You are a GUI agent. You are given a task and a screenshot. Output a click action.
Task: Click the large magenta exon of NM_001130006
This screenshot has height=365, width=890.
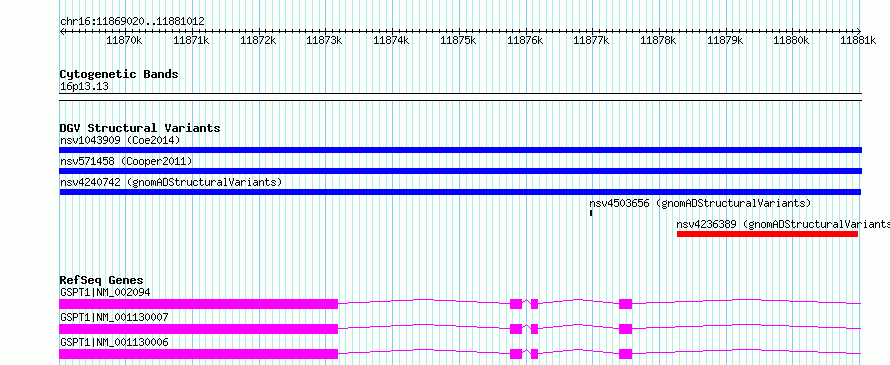[x=199, y=354]
